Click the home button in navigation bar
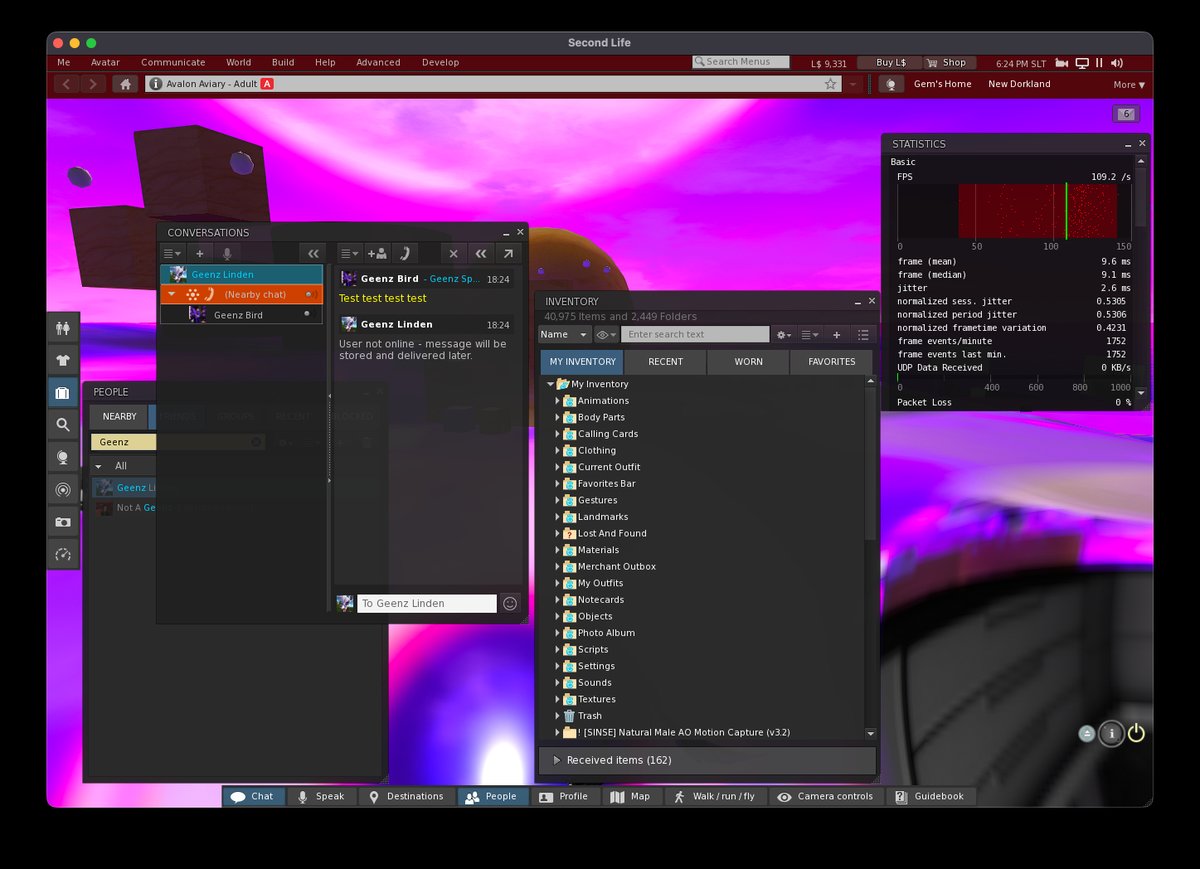1200x869 pixels. 125,84
